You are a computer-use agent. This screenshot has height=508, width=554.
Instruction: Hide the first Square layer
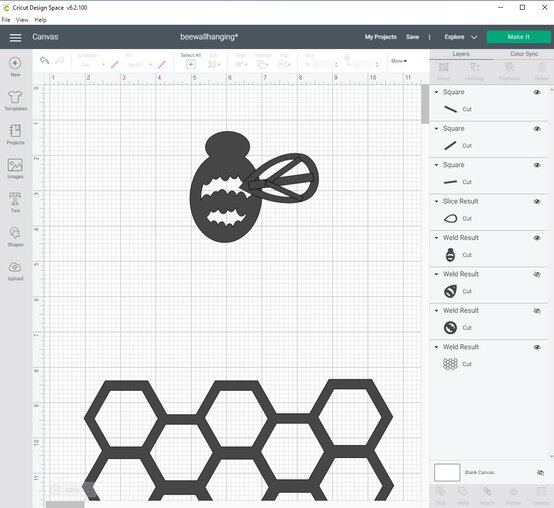(x=537, y=92)
